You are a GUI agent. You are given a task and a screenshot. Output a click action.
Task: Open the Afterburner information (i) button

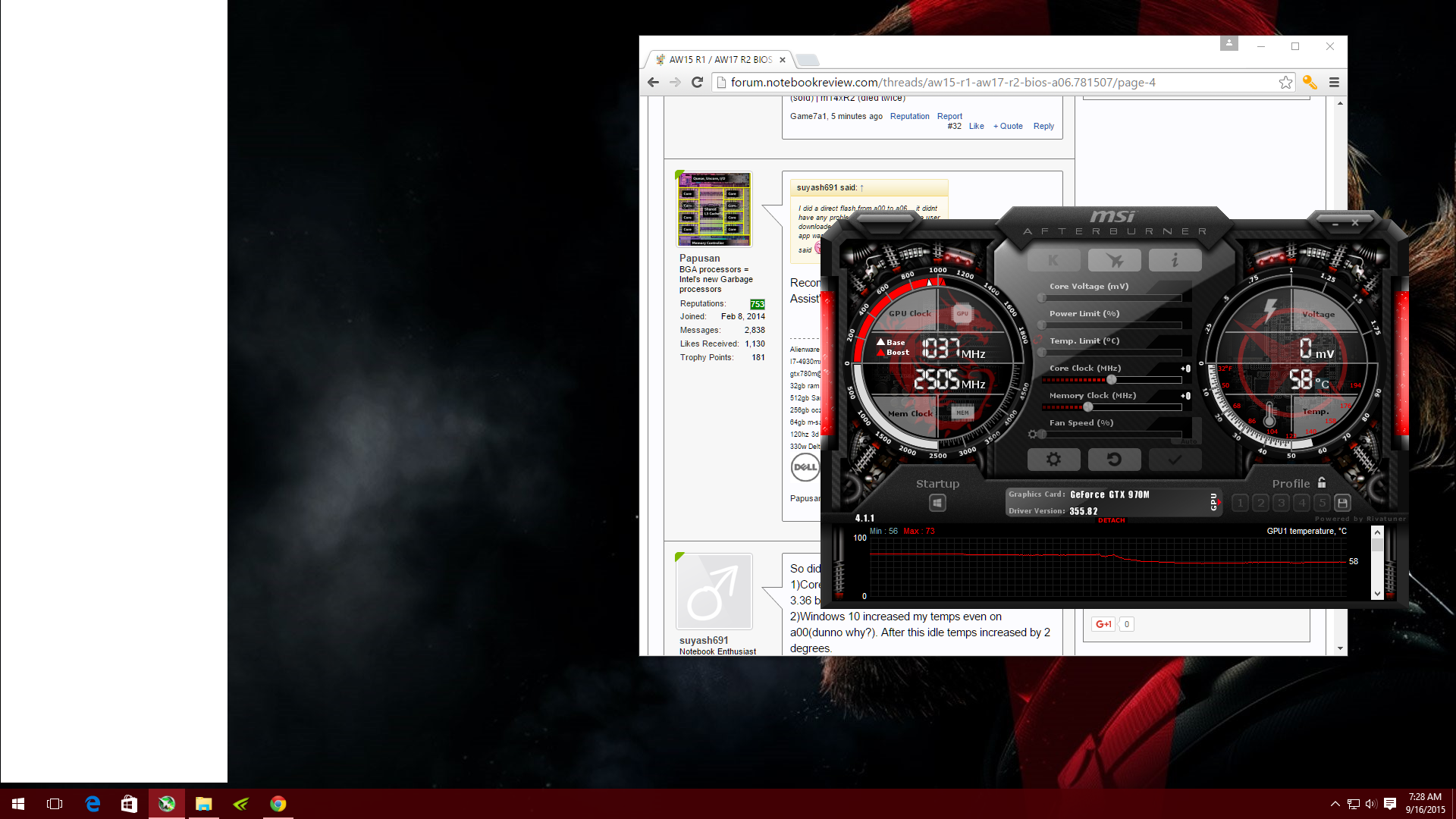click(x=1175, y=260)
